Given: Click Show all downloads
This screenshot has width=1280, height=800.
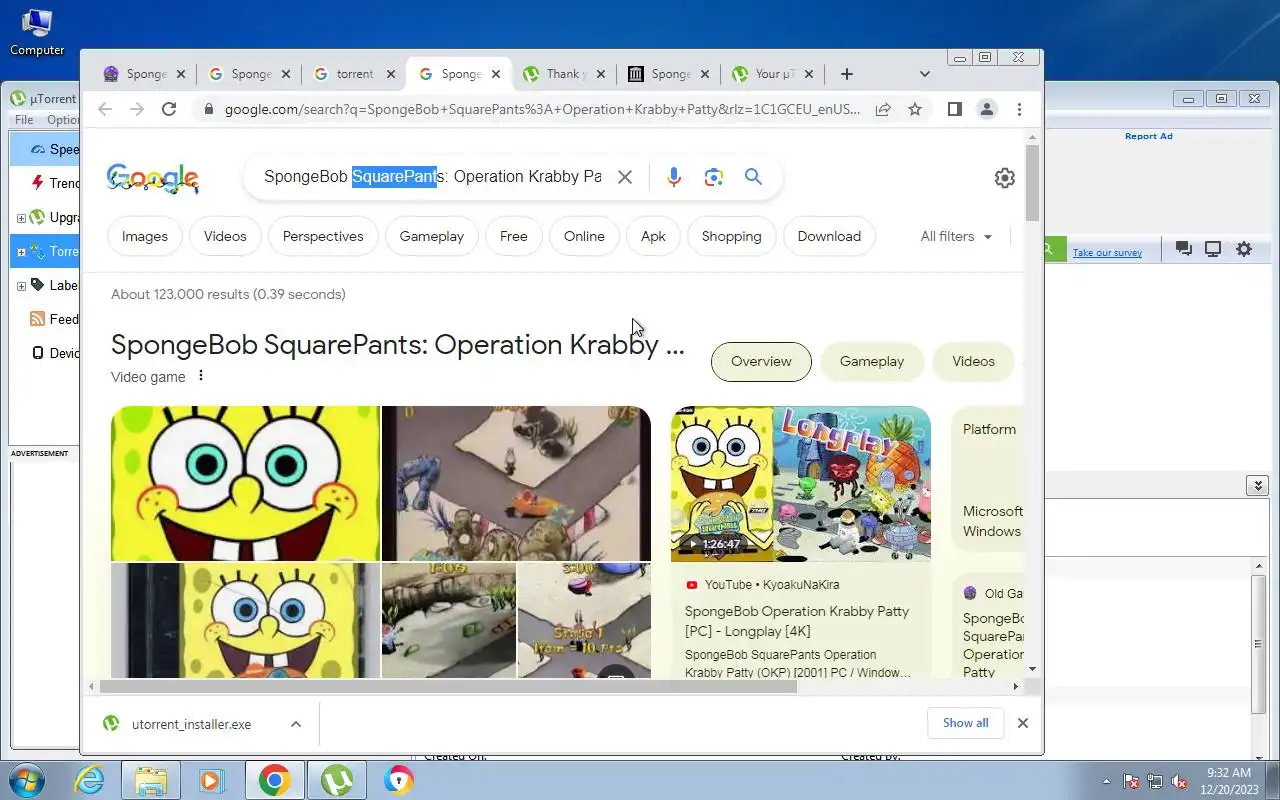Looking at the screenshot, I should 965,723.
